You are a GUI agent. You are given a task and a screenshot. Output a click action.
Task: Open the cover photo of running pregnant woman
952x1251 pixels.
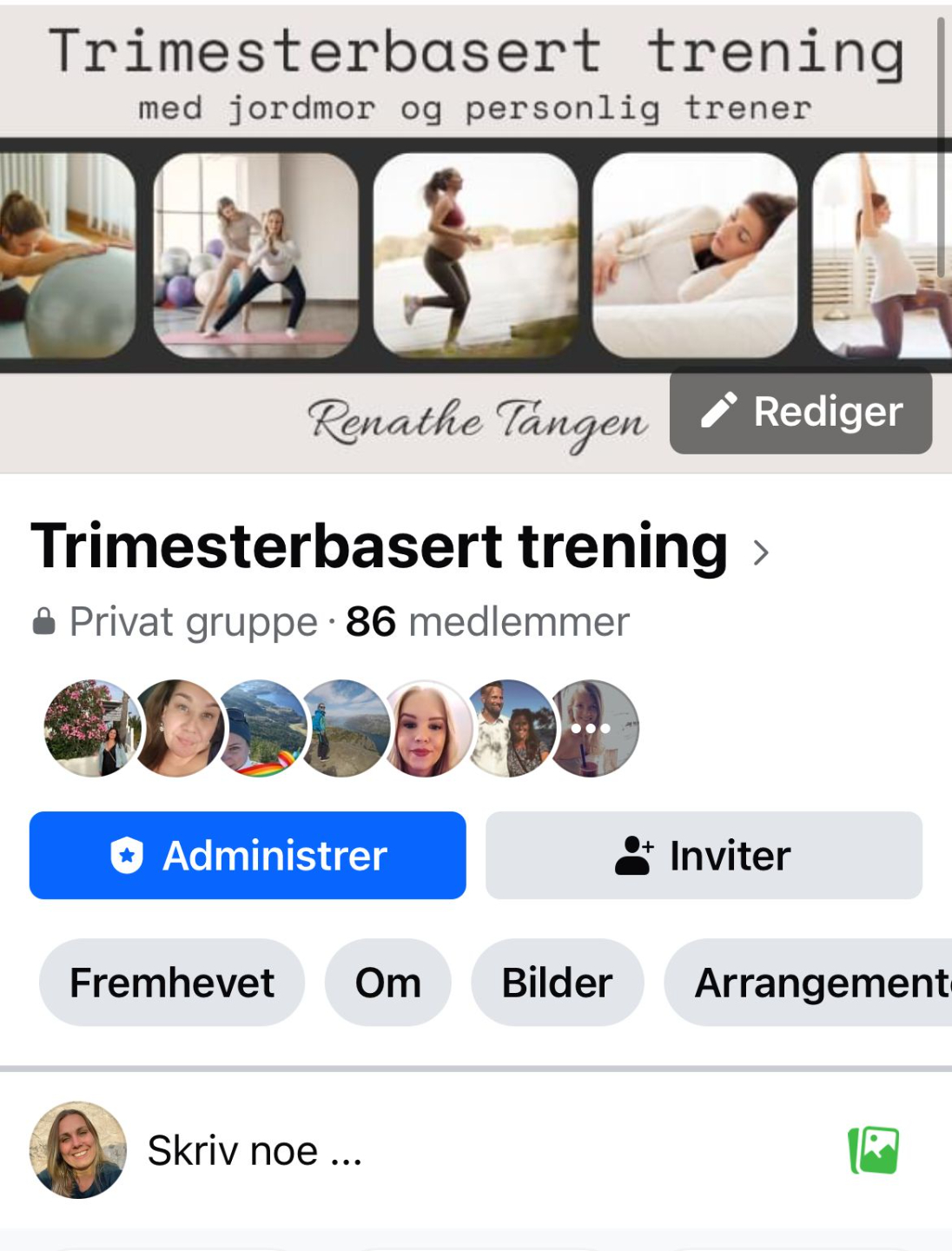point(475,255)
